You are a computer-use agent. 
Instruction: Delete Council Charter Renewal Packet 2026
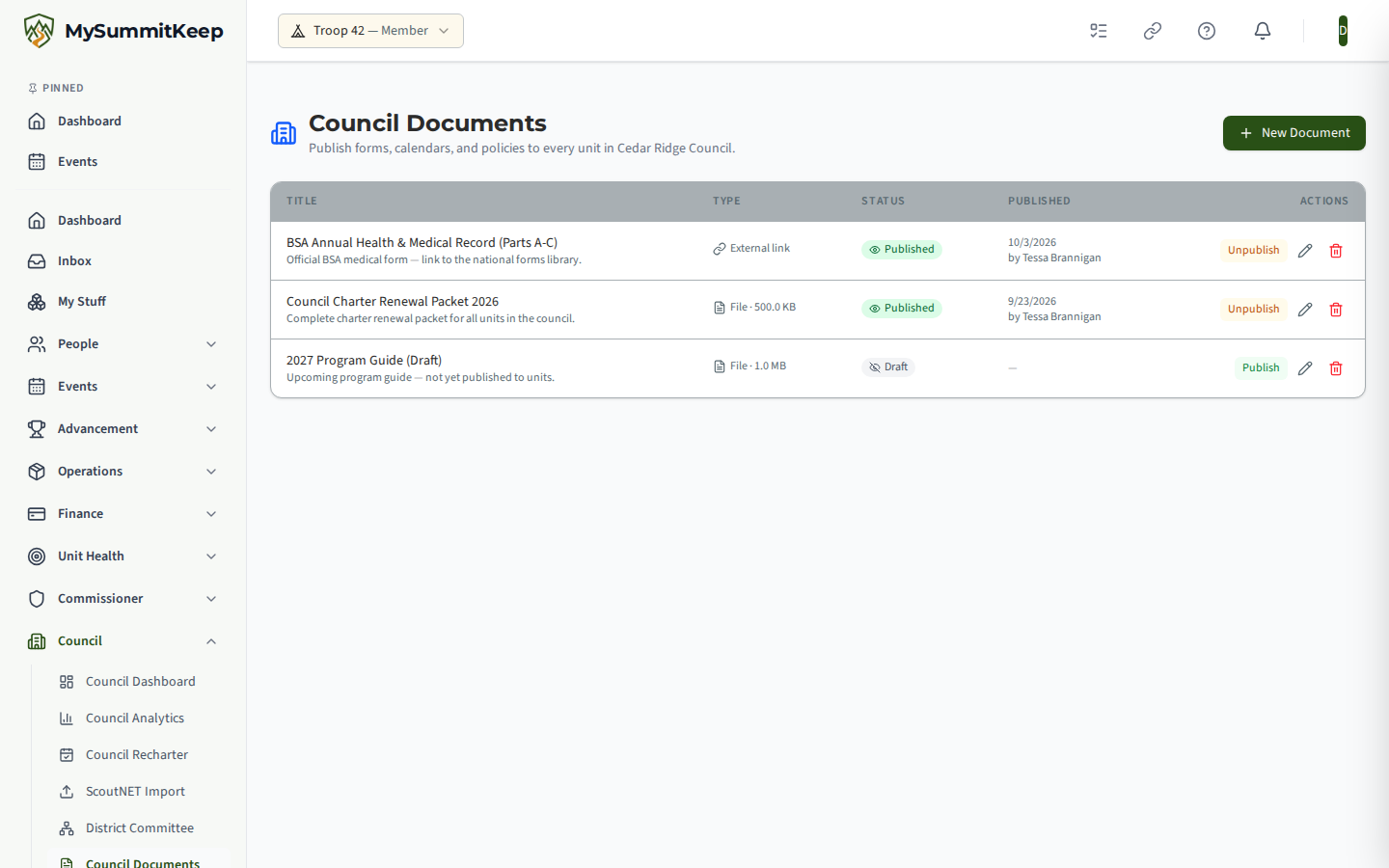(1336, 310)
